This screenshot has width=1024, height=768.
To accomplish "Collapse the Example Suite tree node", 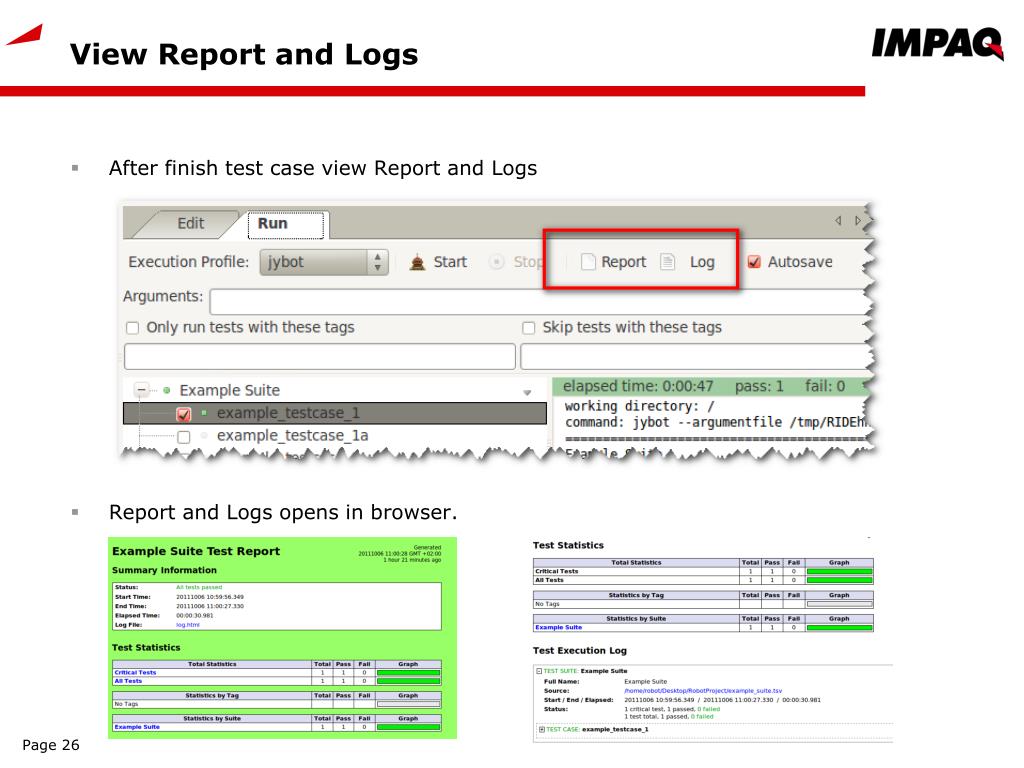I will tap(141, 390).
